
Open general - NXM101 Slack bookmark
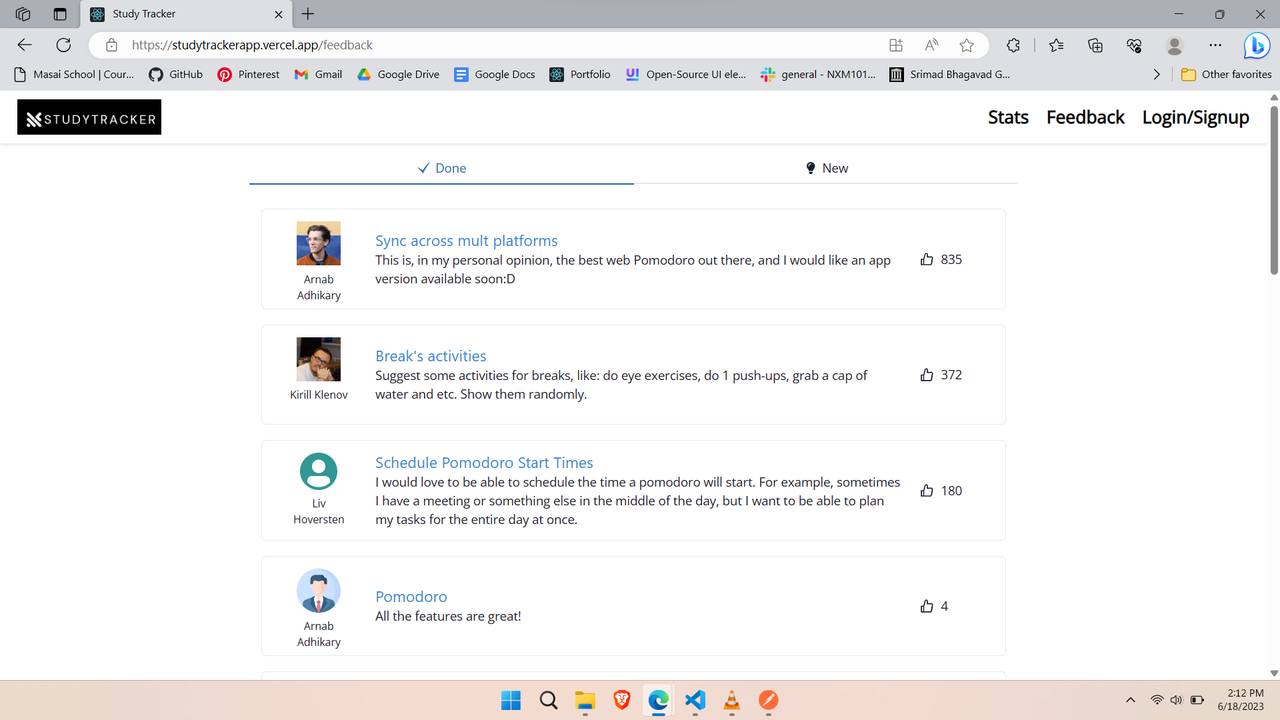(x=818, y=74)
